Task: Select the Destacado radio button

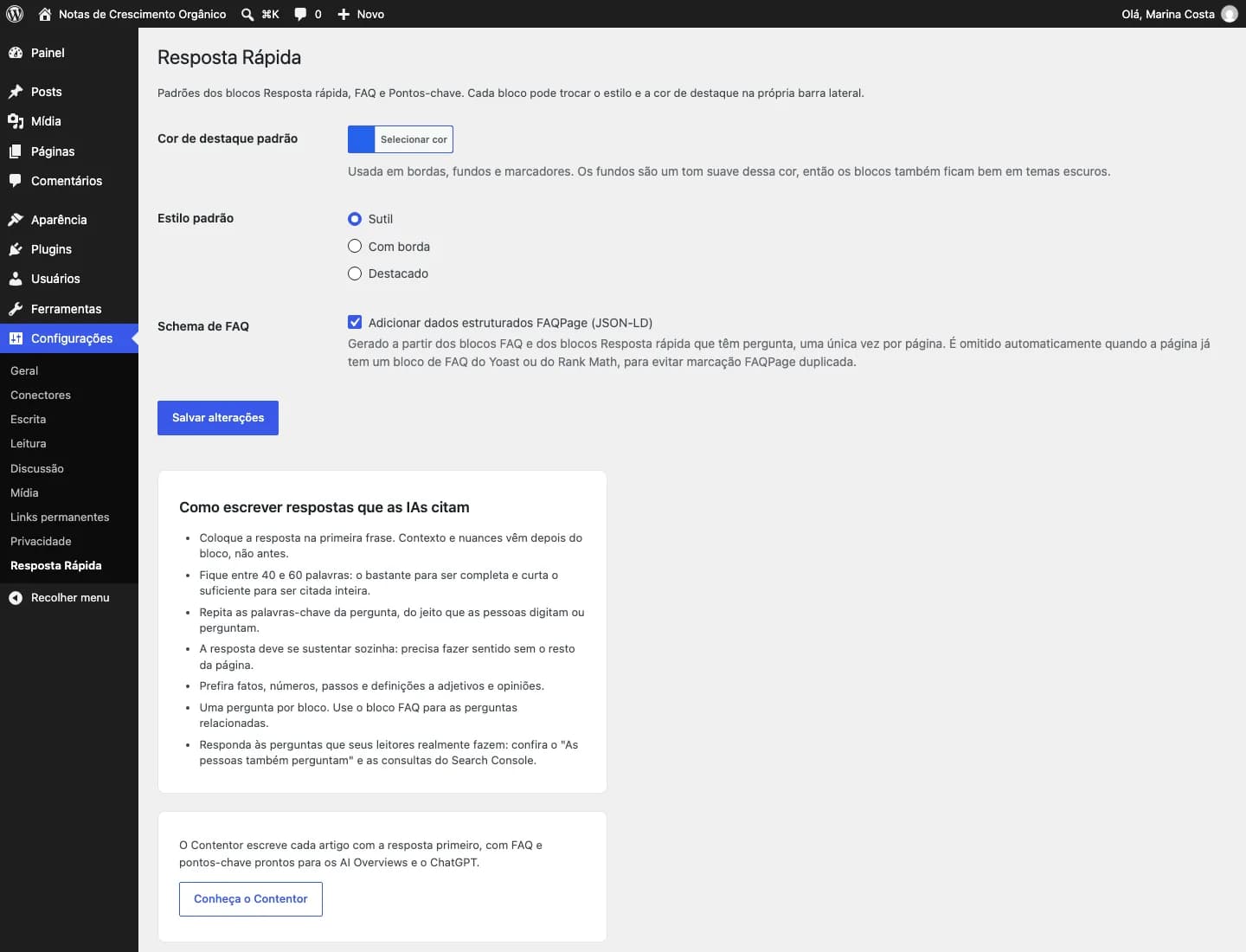Action: click(355, 273)
